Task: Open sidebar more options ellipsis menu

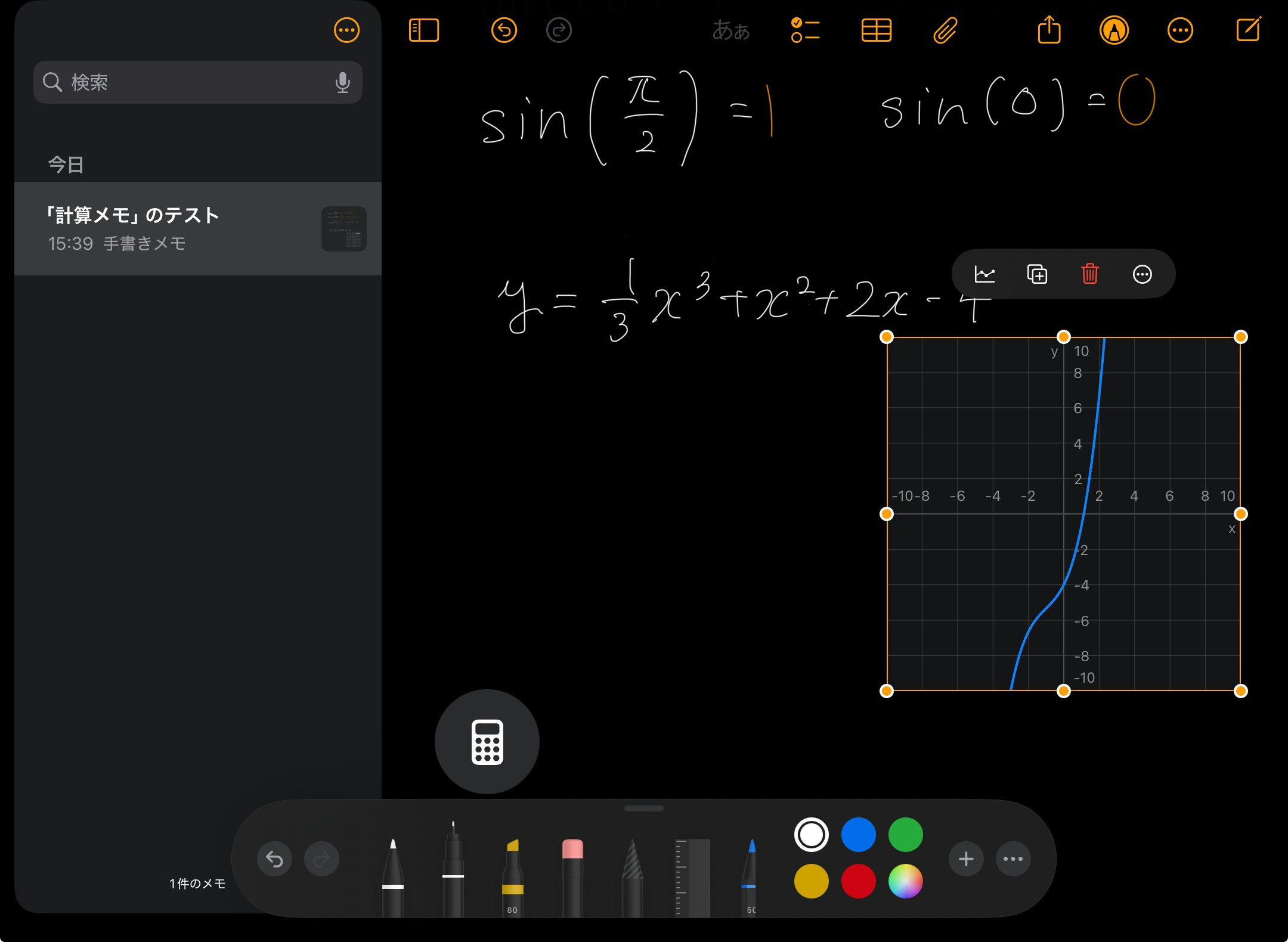Action: point(346,30)
